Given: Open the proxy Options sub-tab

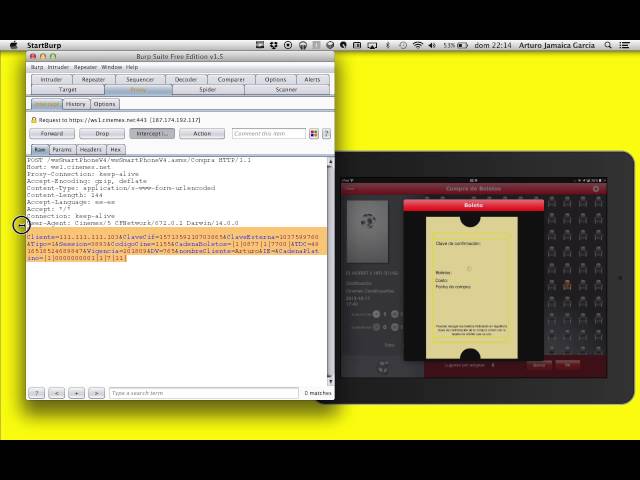Looking at the screenshot, I should point(104,104).
